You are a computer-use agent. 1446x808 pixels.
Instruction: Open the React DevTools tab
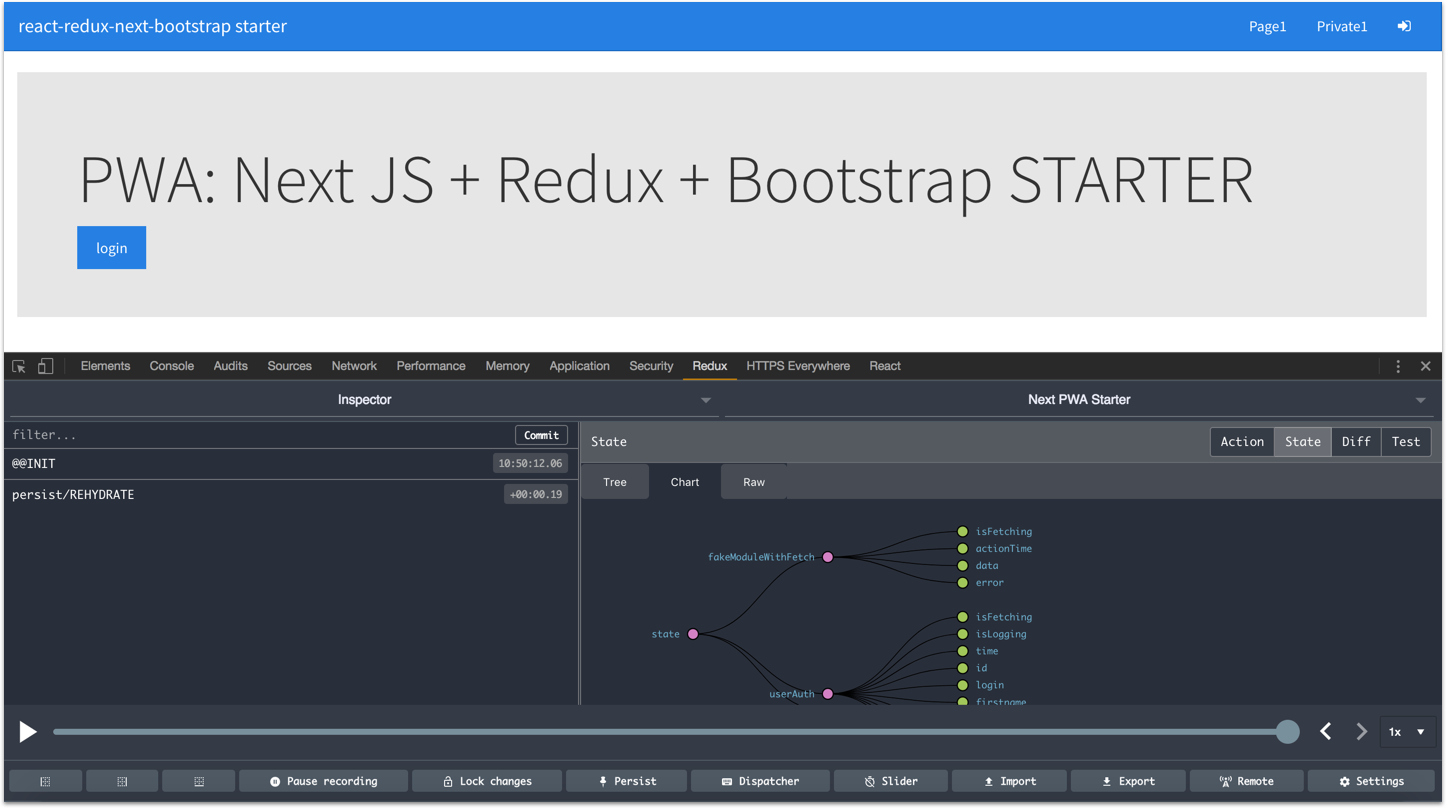885,366
